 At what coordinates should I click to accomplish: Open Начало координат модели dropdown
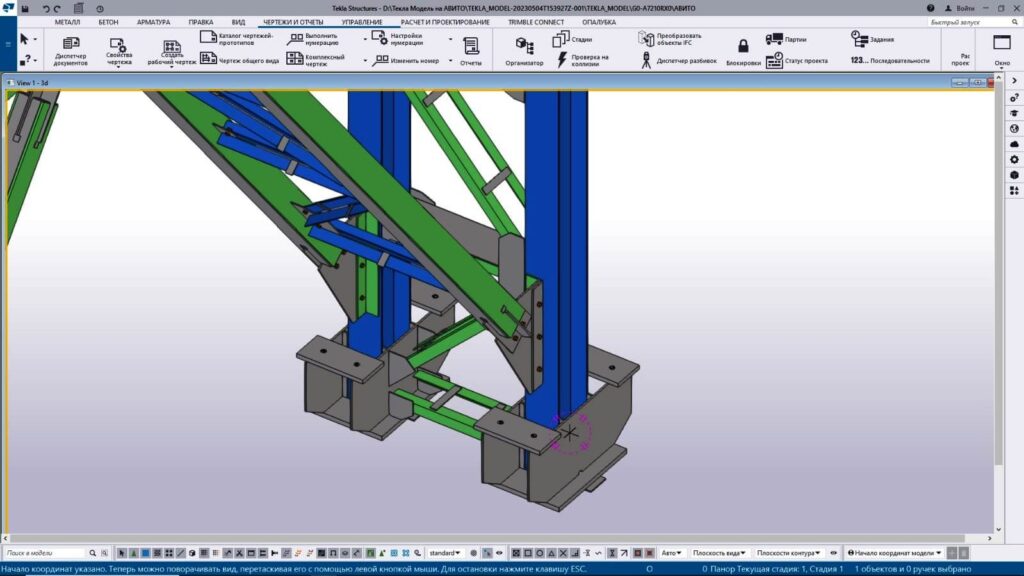pos(894,553)
